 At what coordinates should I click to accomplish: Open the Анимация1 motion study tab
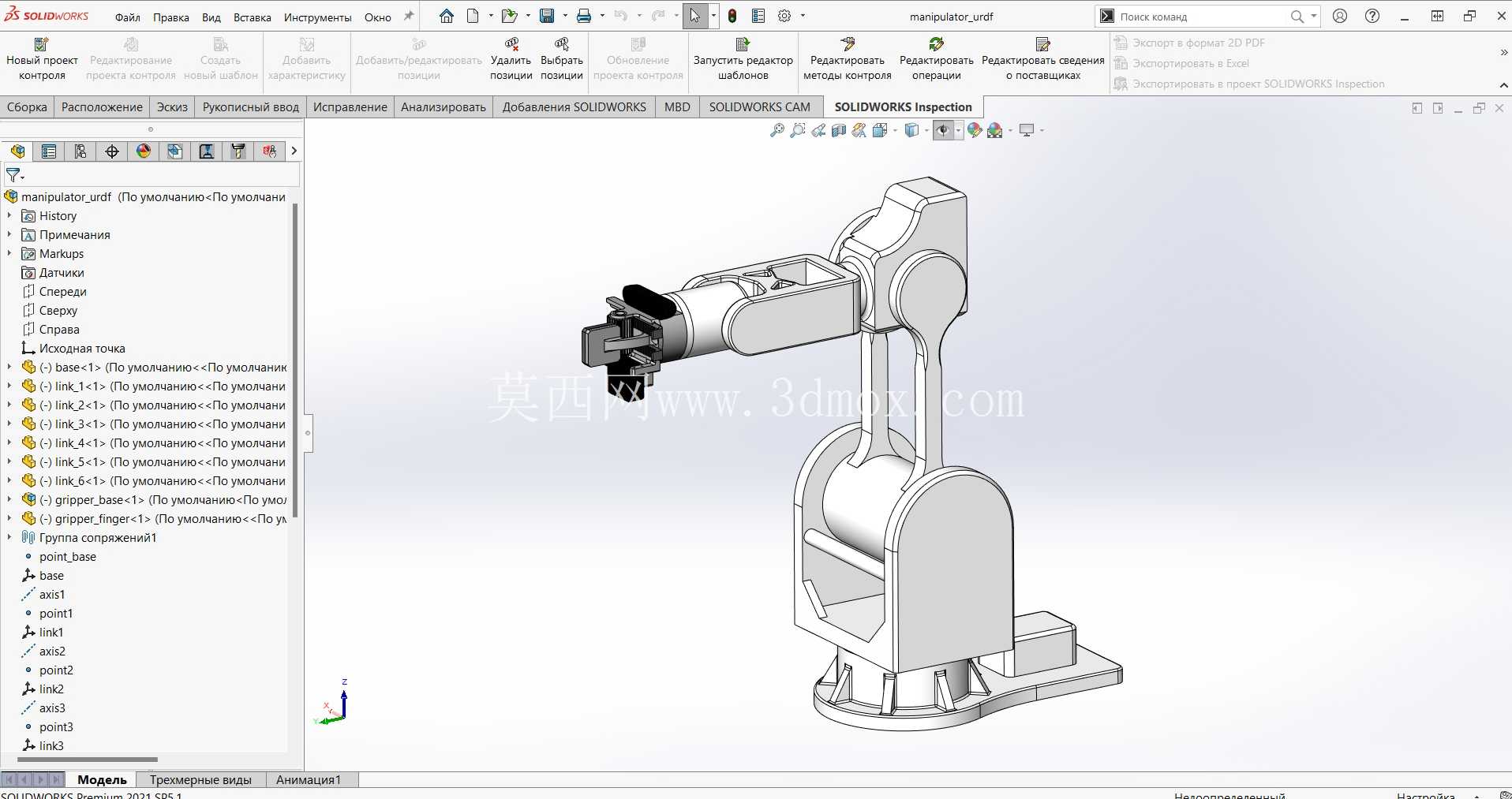coord(309,779)
